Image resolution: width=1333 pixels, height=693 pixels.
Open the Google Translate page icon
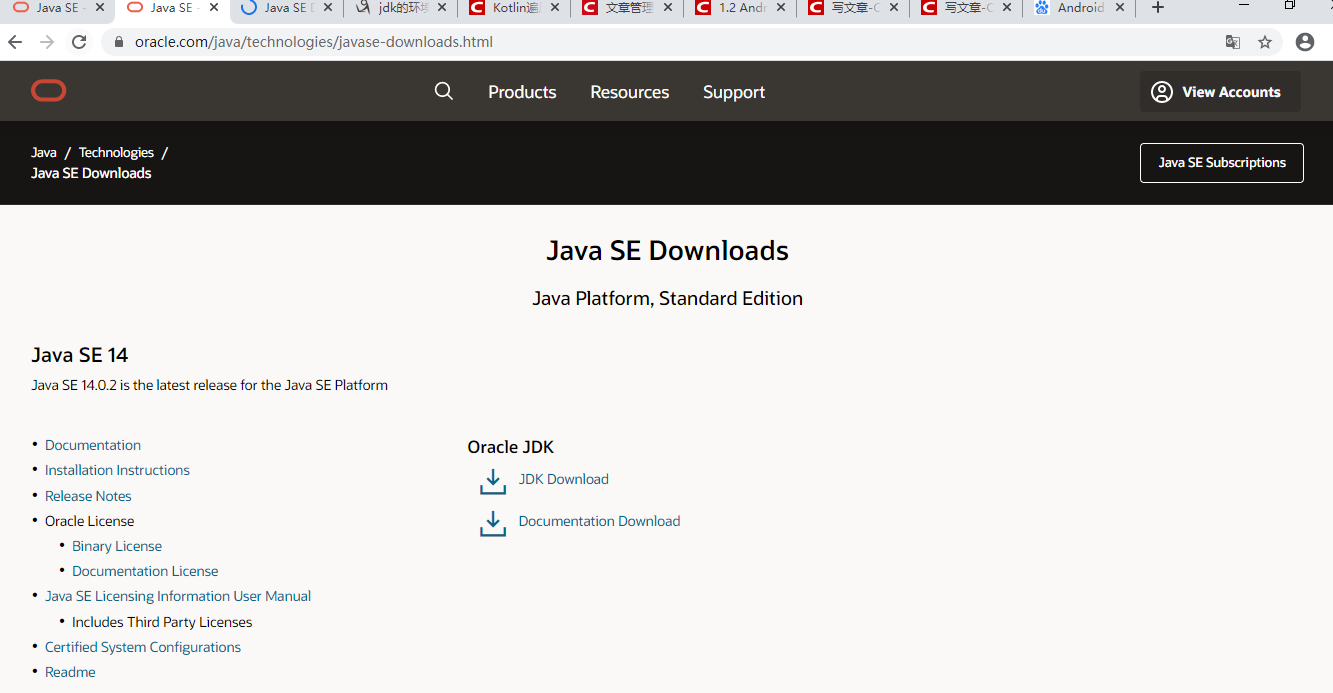[x=1233, y=42]
